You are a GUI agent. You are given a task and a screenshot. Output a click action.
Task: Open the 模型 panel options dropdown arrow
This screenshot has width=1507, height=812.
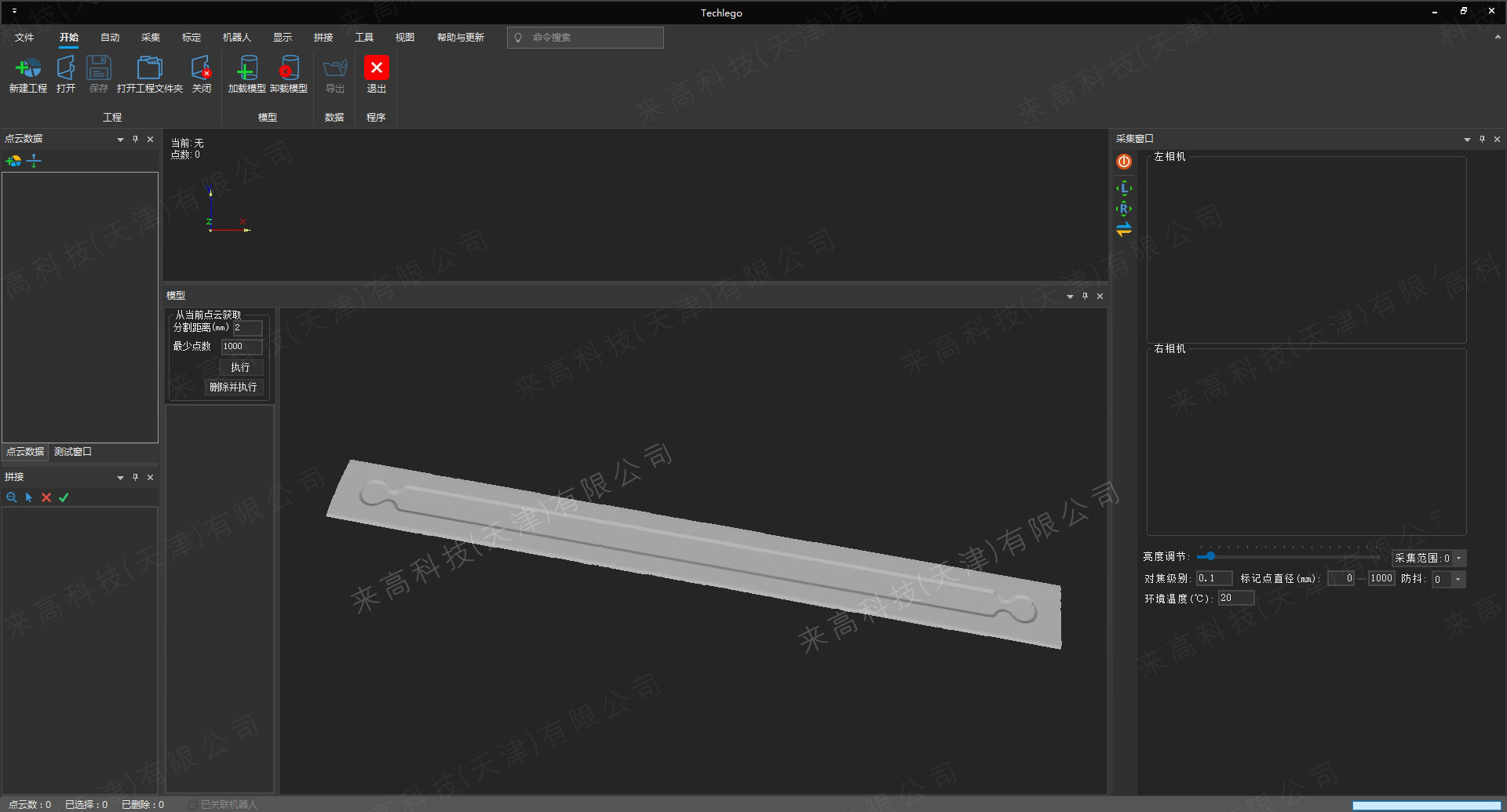(1070, 297)
